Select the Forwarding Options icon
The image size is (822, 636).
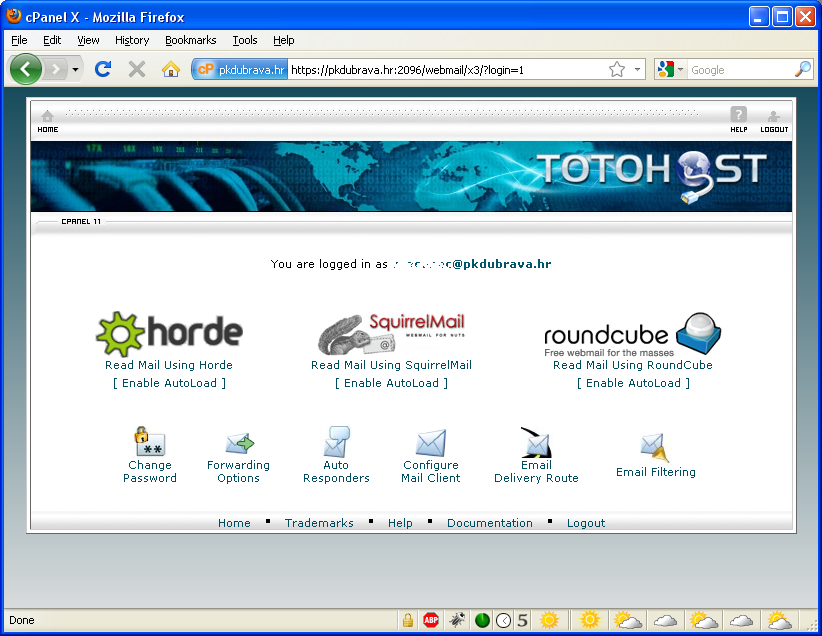(x=239, y=443)
